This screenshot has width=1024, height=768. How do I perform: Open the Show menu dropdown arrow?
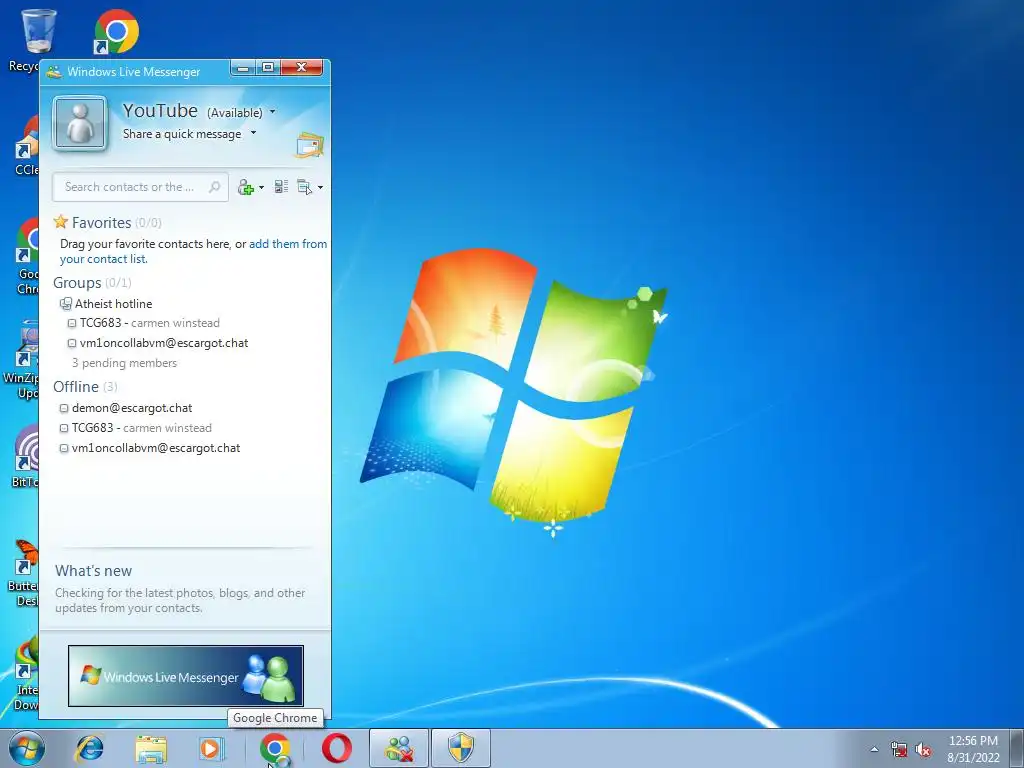[320, 187]
